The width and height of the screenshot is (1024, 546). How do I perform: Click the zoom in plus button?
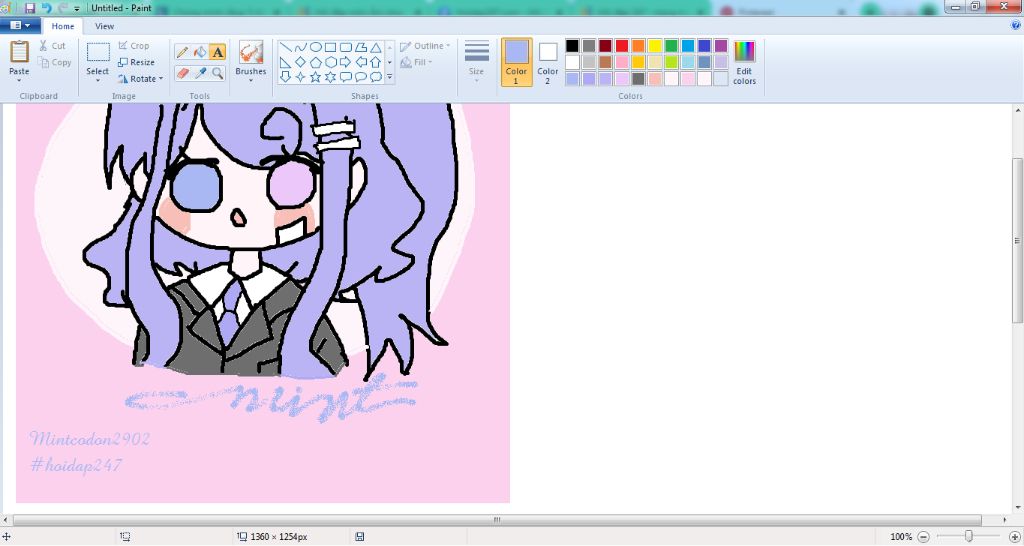pyautogui.click(x=1015, y=536)
